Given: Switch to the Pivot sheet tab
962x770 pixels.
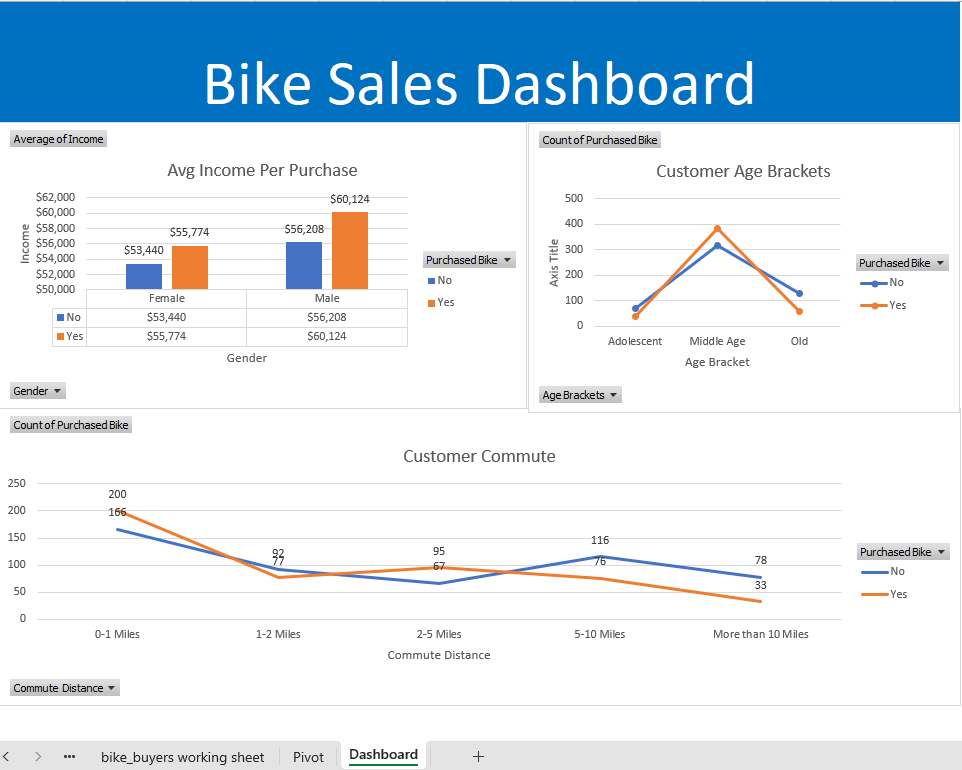Looking at the screenshot, I should click(308, 757).
